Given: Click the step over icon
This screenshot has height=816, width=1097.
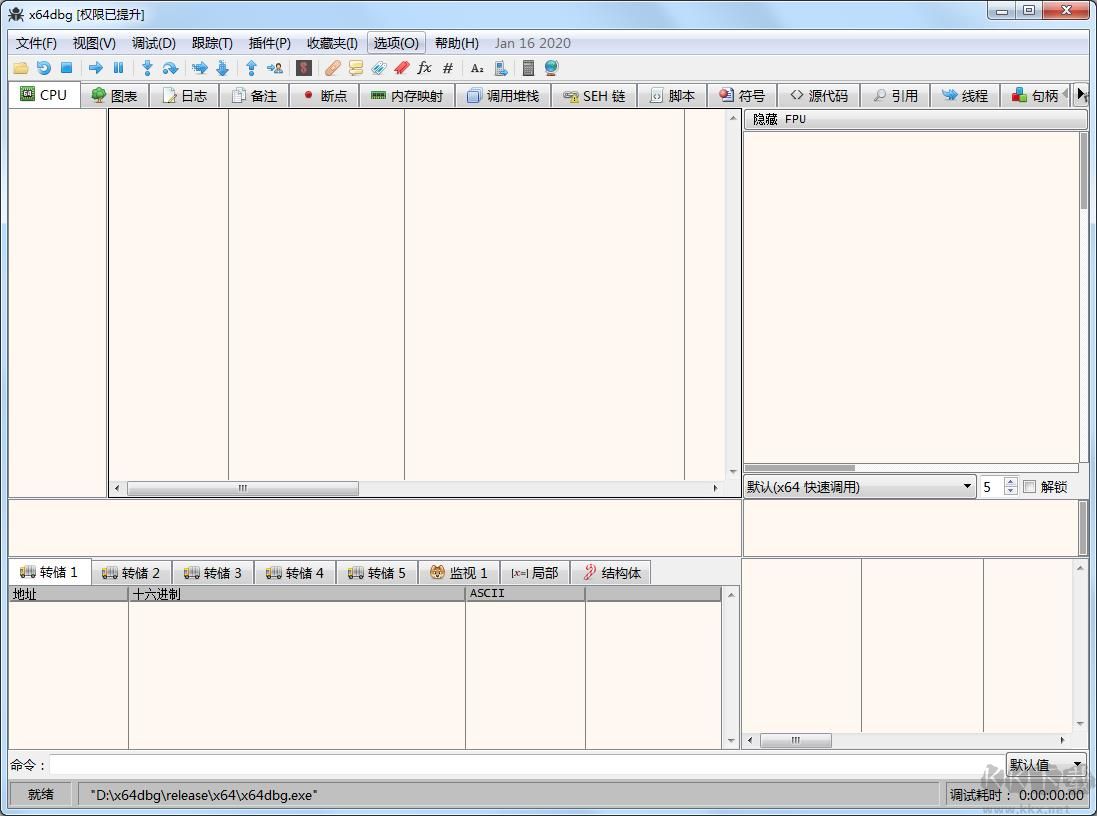Looking at the screenshot, I should click(170, 68).
